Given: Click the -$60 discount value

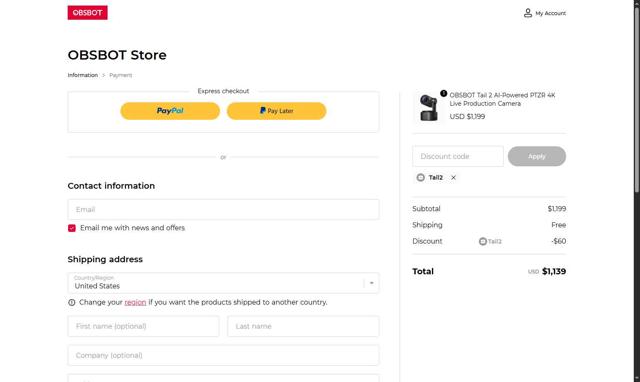Looking at the screenshot, I should pyautogui.click(x=558, y=241).
